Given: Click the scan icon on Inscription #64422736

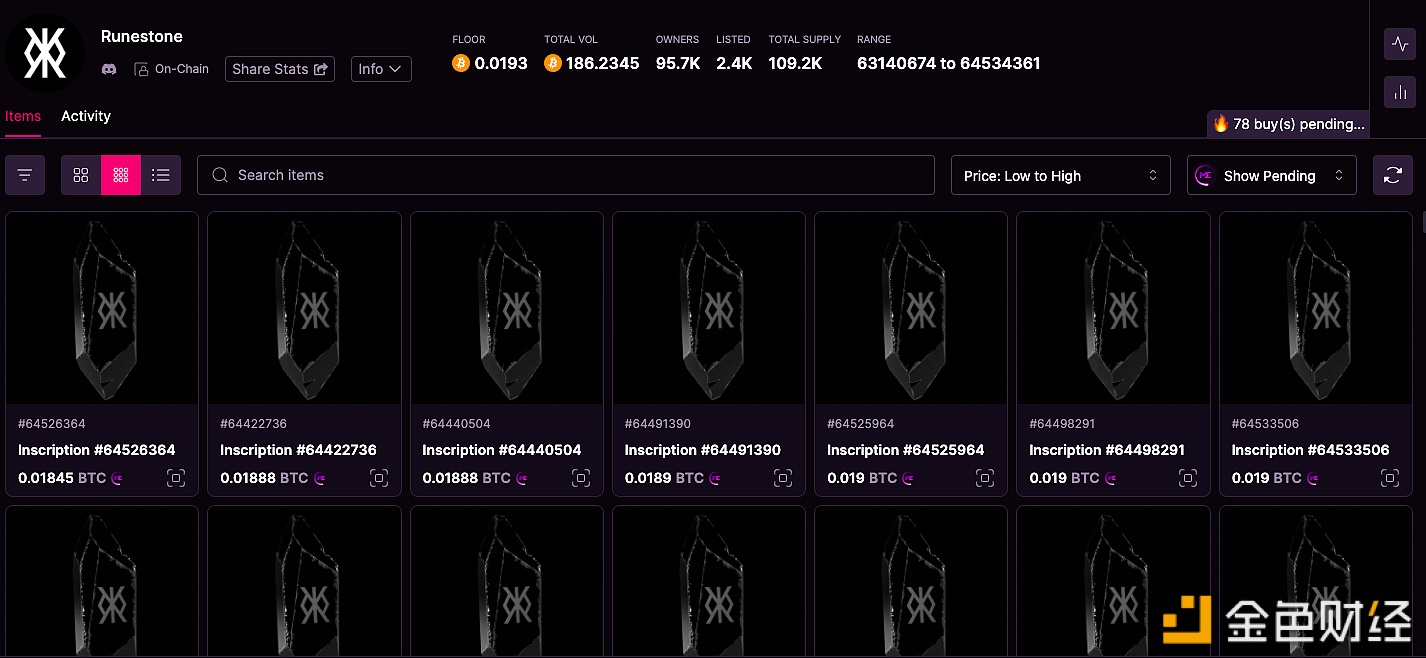Looking at the screenshot, I should 379,478.
